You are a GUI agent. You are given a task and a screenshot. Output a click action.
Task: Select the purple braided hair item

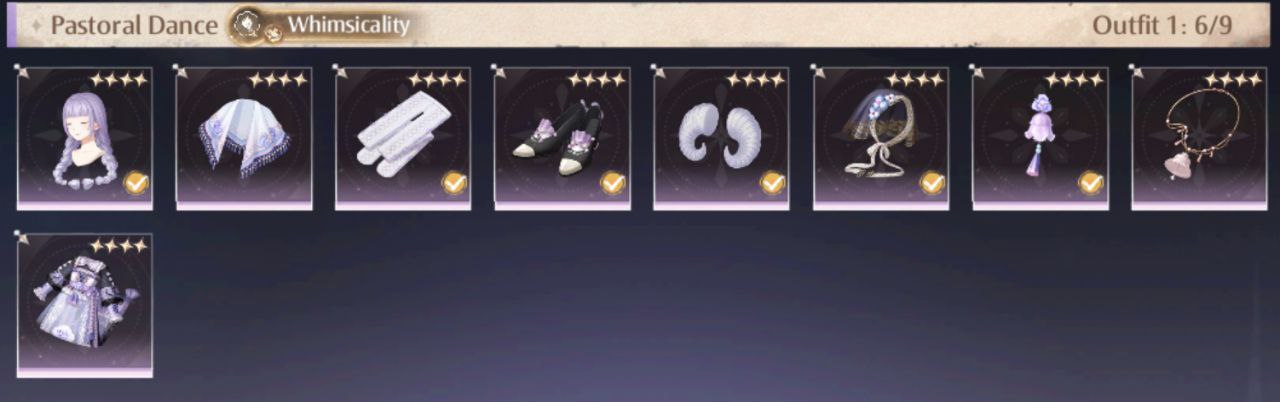pos(85,138)
